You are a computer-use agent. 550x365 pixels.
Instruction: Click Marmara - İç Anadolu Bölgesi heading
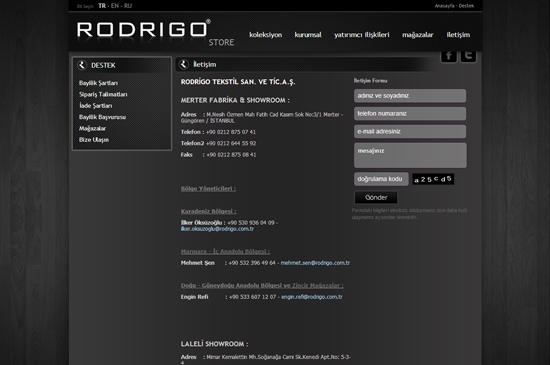pos(225,251)
